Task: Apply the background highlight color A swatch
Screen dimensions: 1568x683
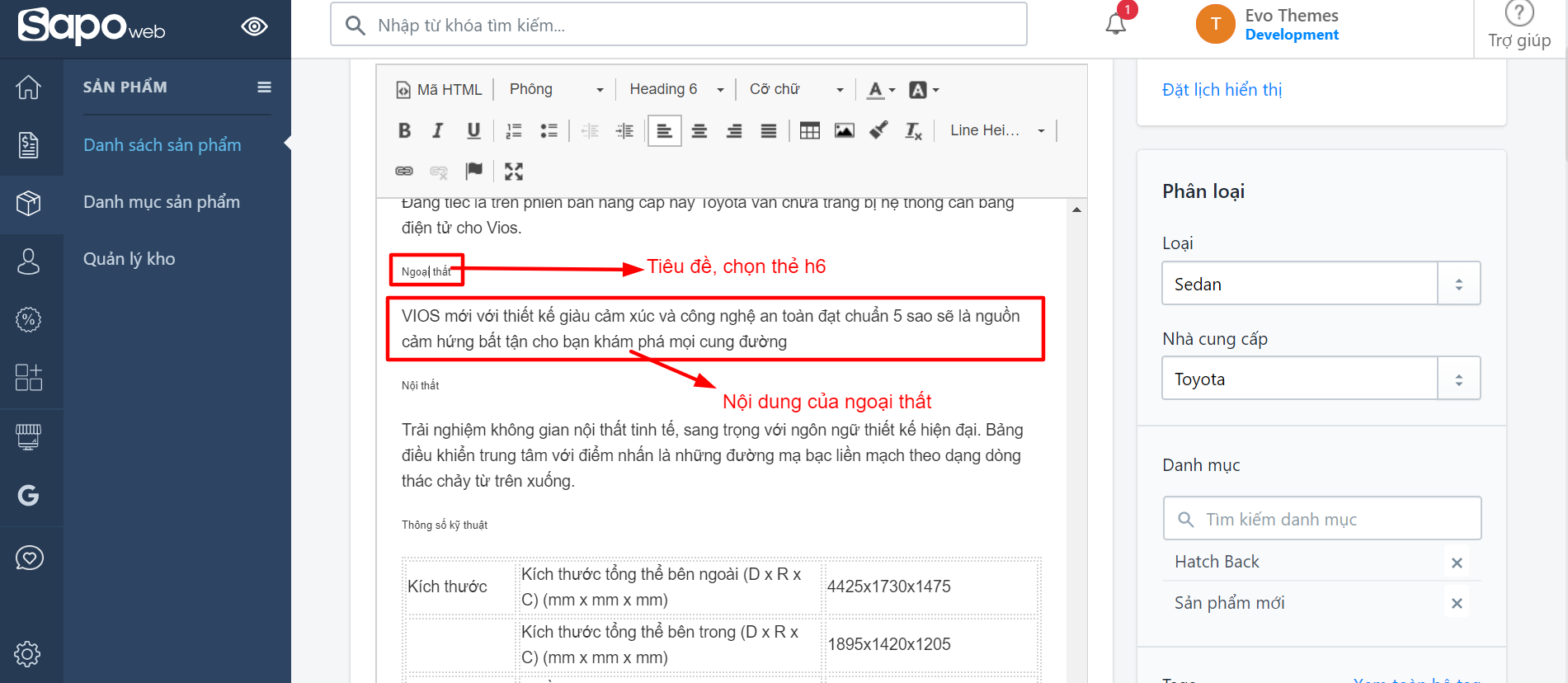Action: click(x=918, y=90)
